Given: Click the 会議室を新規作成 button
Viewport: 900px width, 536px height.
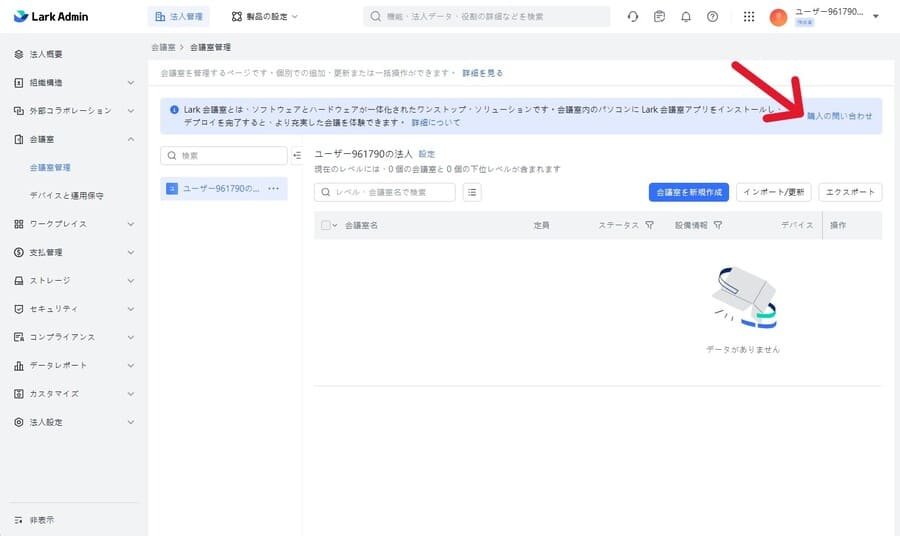Looking at the screenshot, I should [689, 192].
